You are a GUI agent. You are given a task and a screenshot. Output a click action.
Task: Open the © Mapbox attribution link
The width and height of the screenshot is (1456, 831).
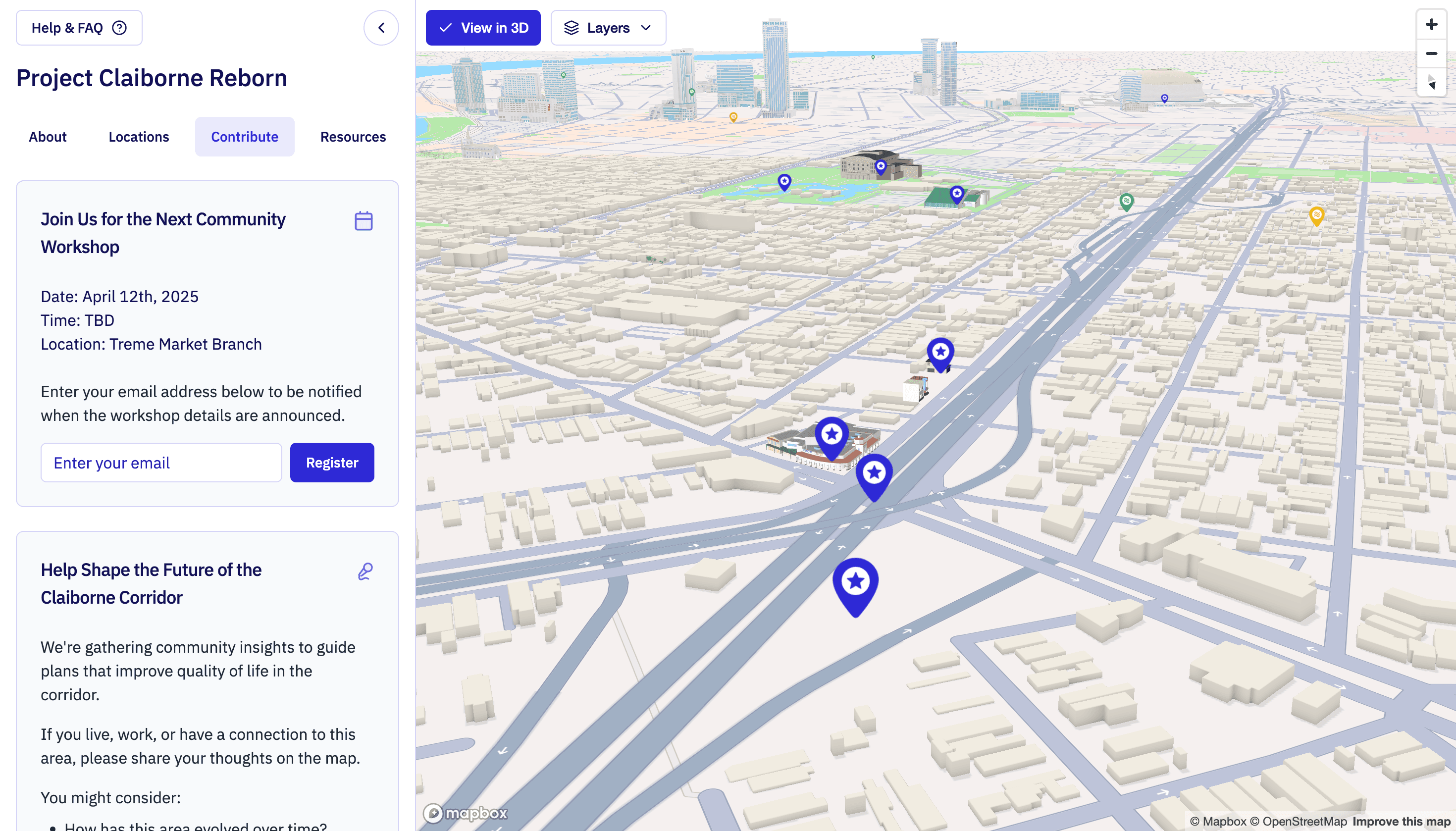(x=1218, y=821)
